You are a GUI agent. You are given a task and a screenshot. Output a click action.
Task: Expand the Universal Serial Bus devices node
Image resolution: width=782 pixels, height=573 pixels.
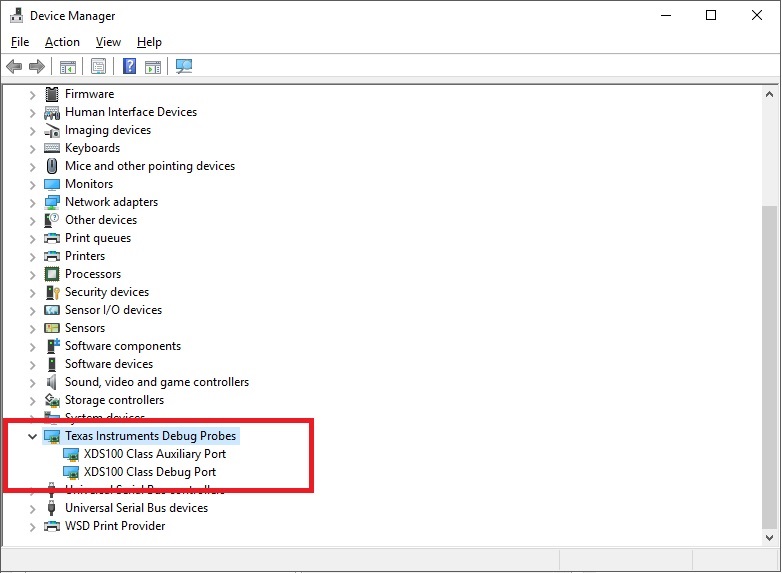pos(32,509)
